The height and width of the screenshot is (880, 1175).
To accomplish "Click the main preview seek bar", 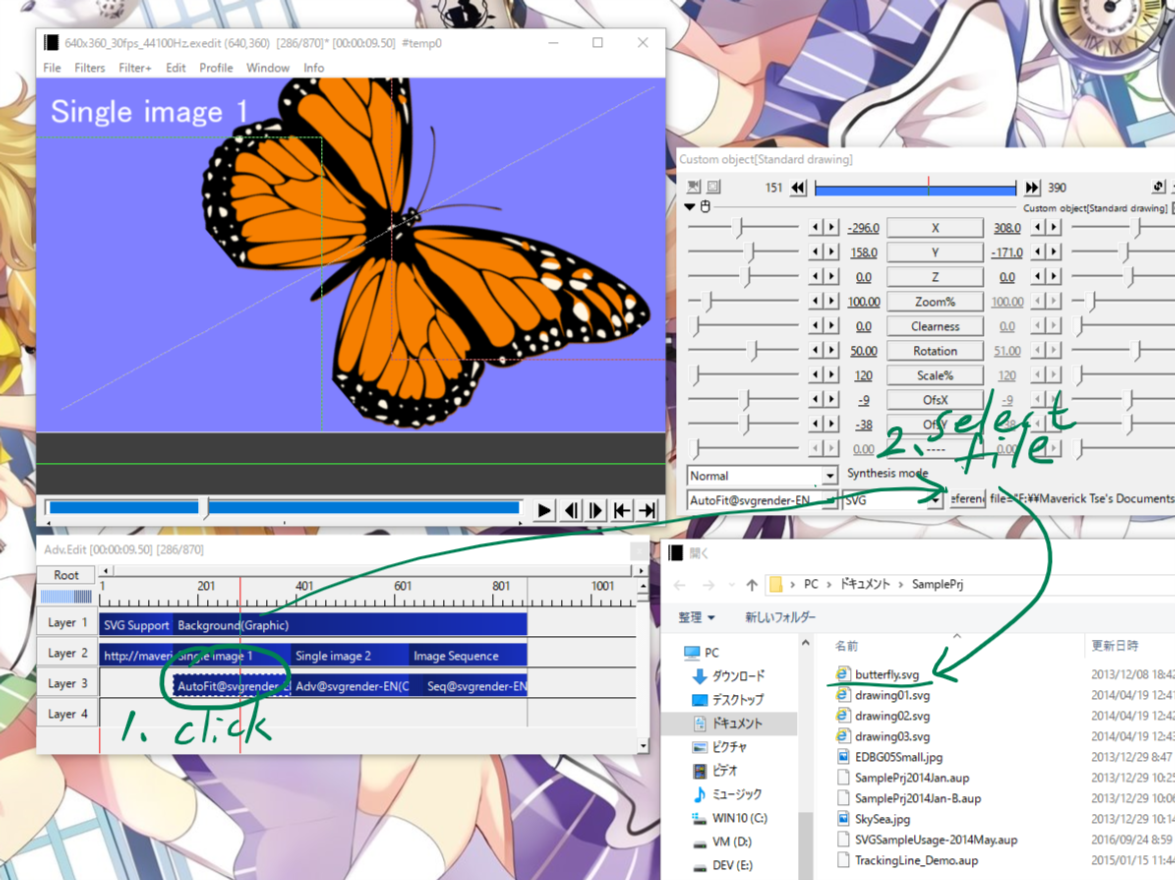I will tap(285, 507).
